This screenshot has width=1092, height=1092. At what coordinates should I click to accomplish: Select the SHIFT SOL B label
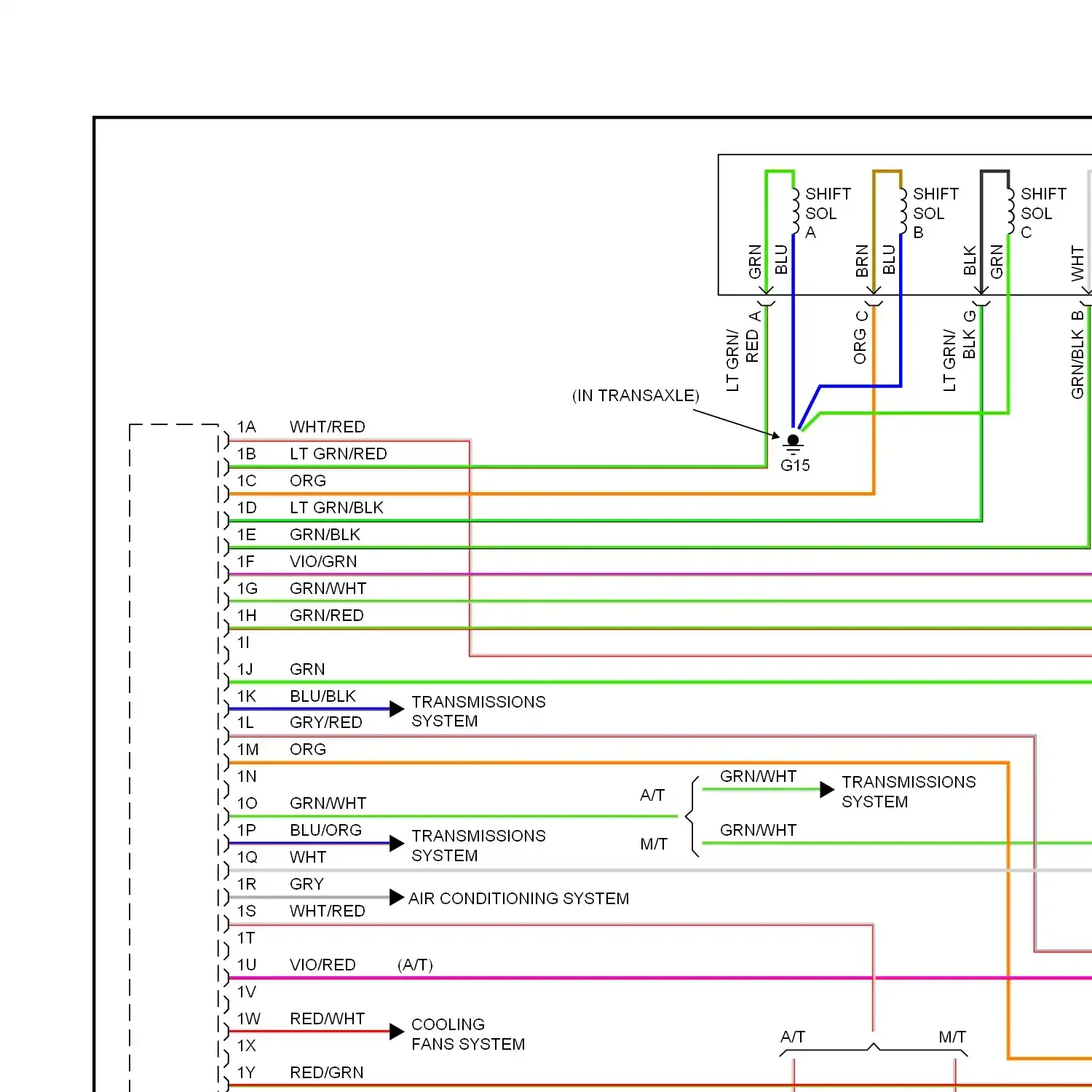click(x=935, y=213)
